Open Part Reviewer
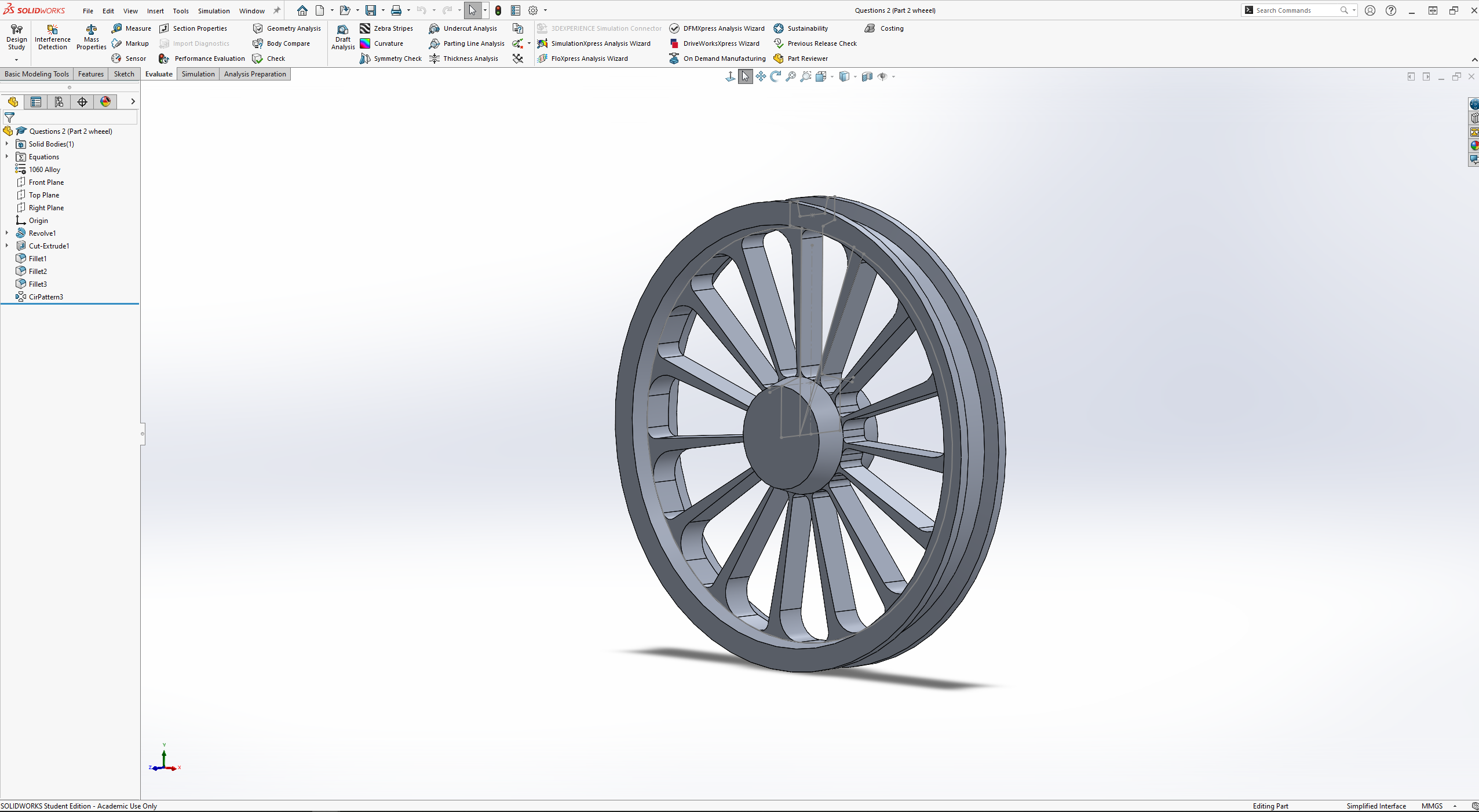 [x=801, y=58]
